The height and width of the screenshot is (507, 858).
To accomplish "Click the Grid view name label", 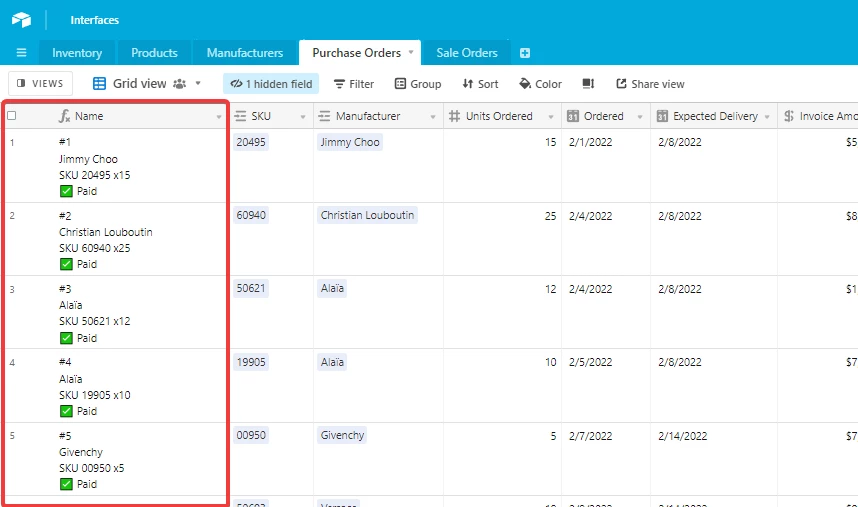I will point(140,84).
